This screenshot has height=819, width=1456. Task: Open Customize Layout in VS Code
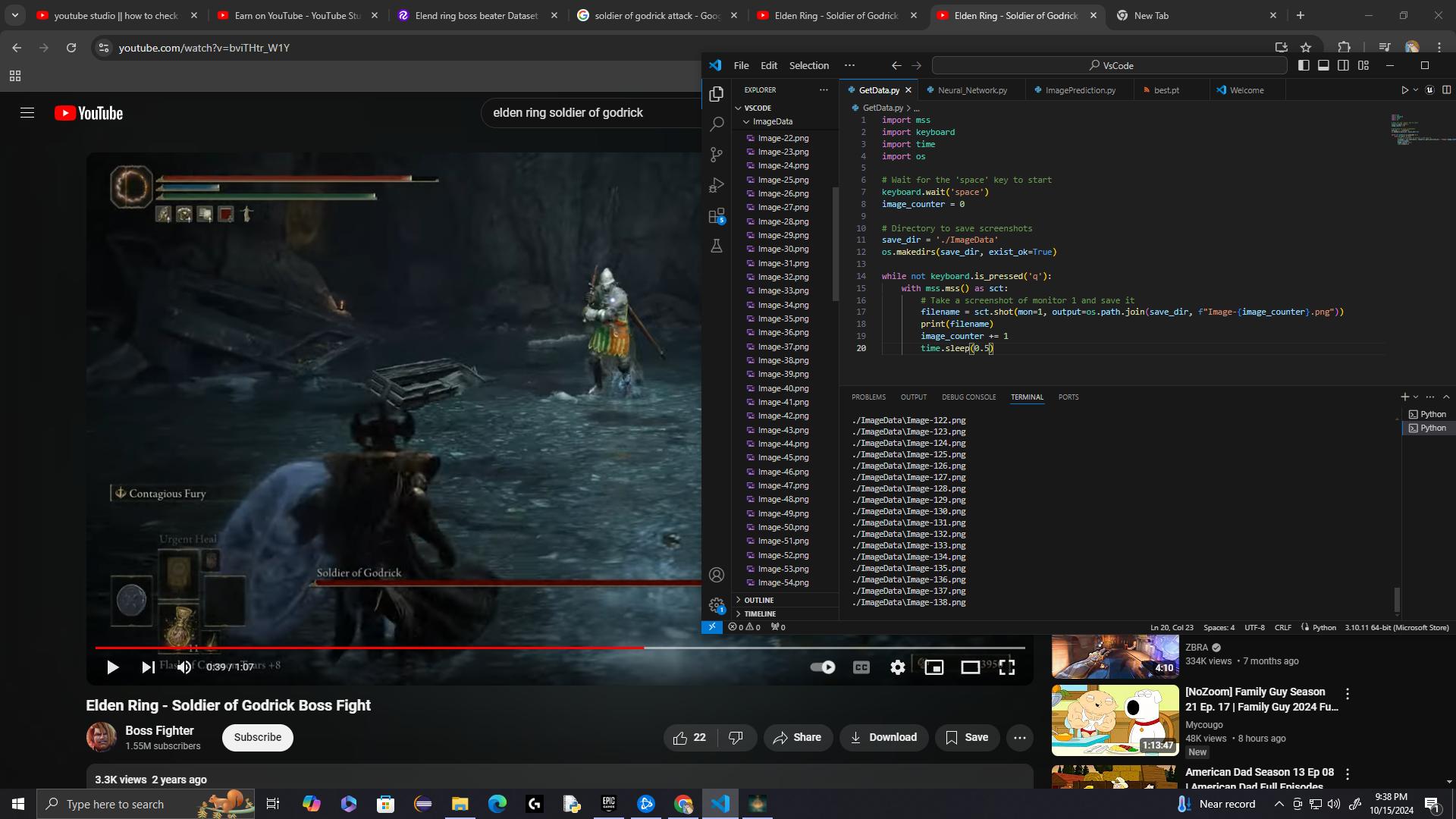coord(1363,65)
